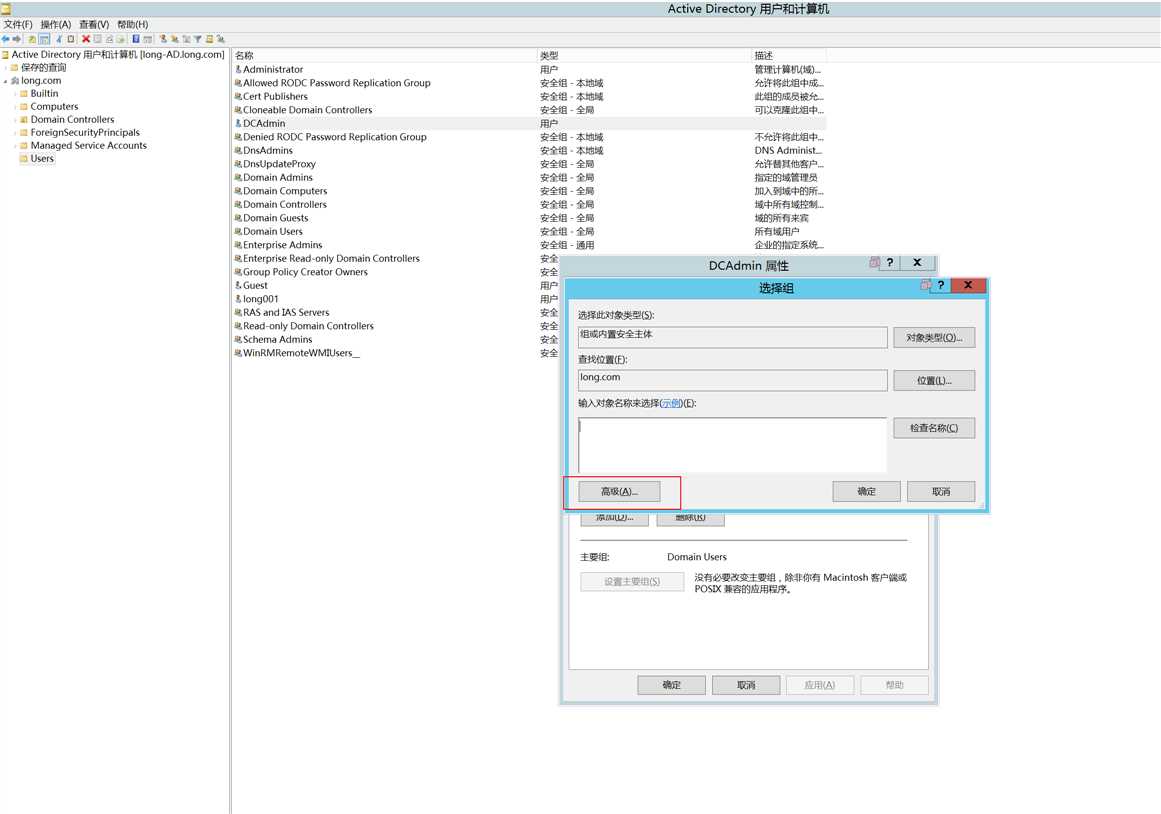Click the Domain Admins group icon

238,177
